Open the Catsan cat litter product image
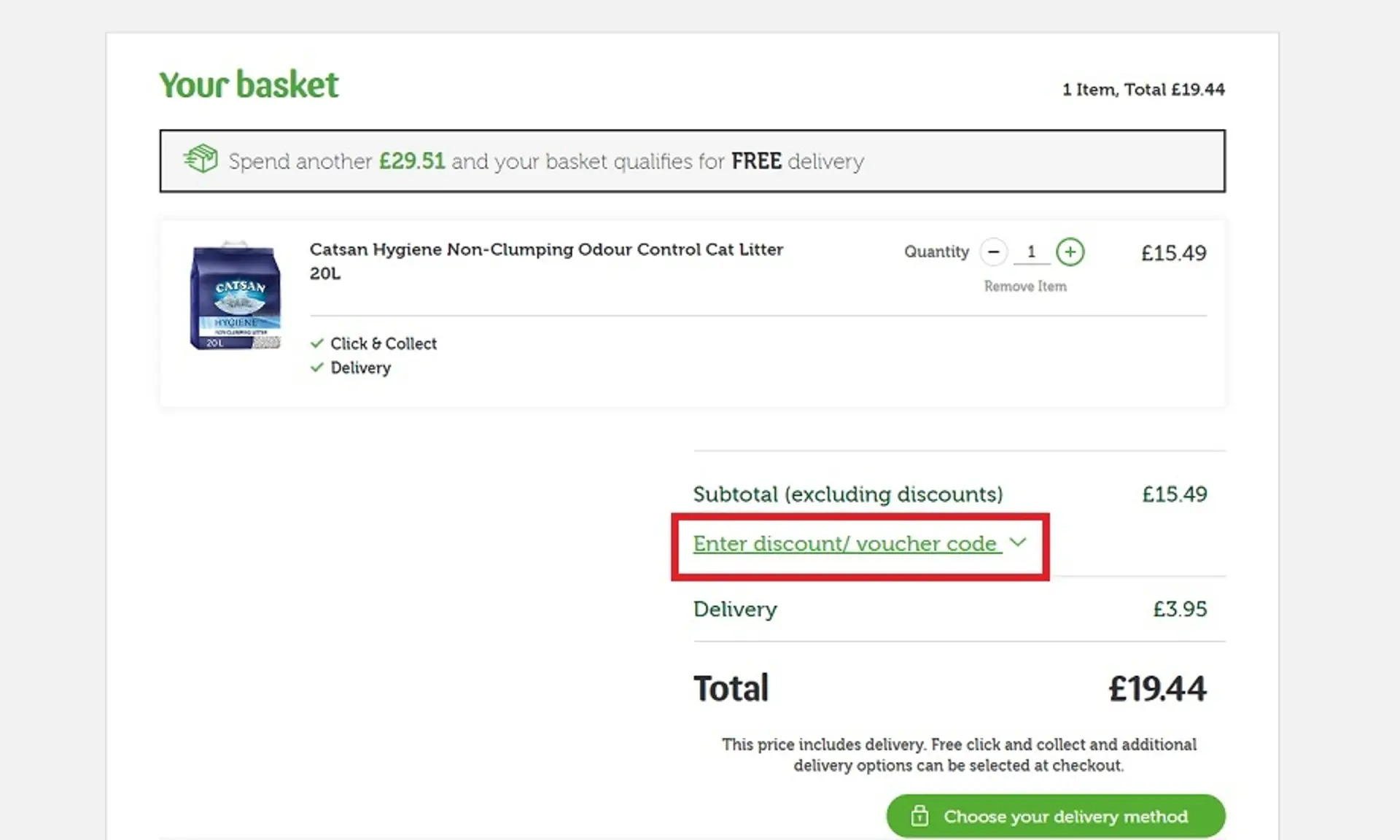1400x840 pixels. coord(236,296)
